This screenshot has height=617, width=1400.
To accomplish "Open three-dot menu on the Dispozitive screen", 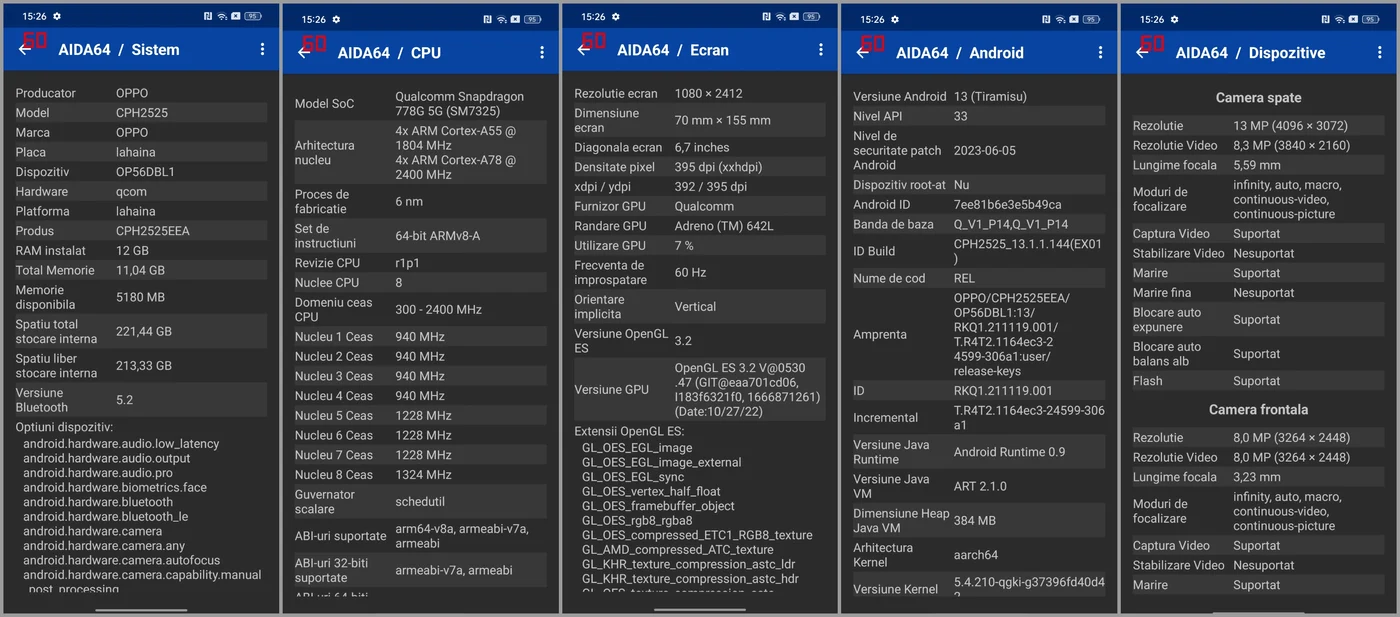I will (x=1379, y=52).
